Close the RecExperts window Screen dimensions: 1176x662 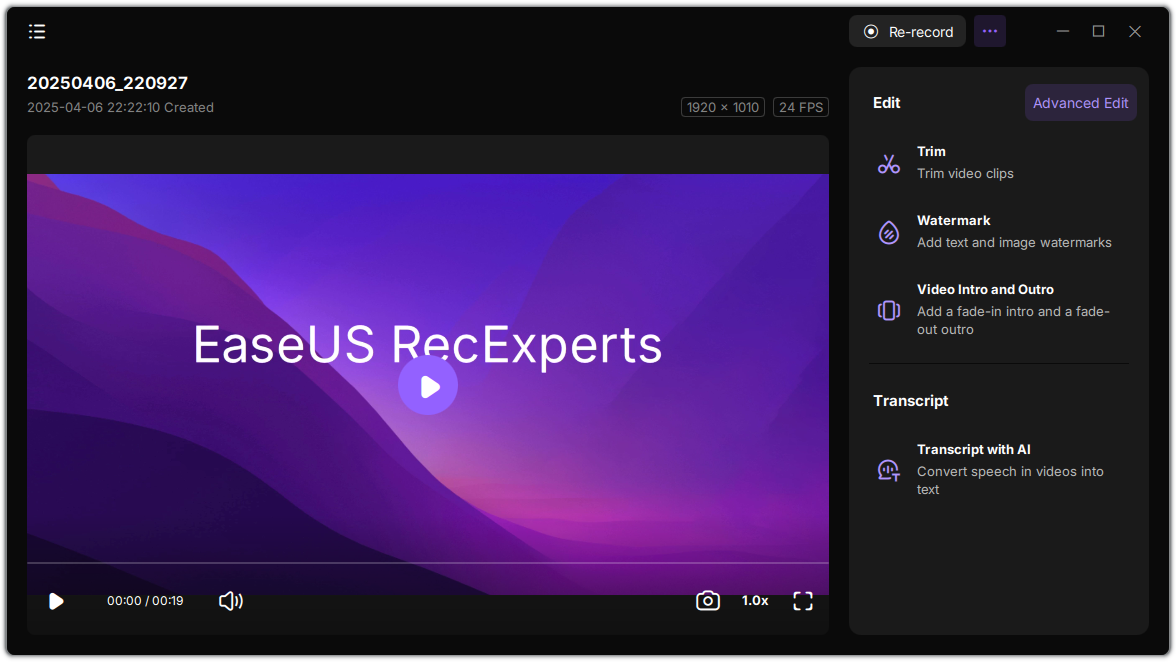coord(1135,31)
